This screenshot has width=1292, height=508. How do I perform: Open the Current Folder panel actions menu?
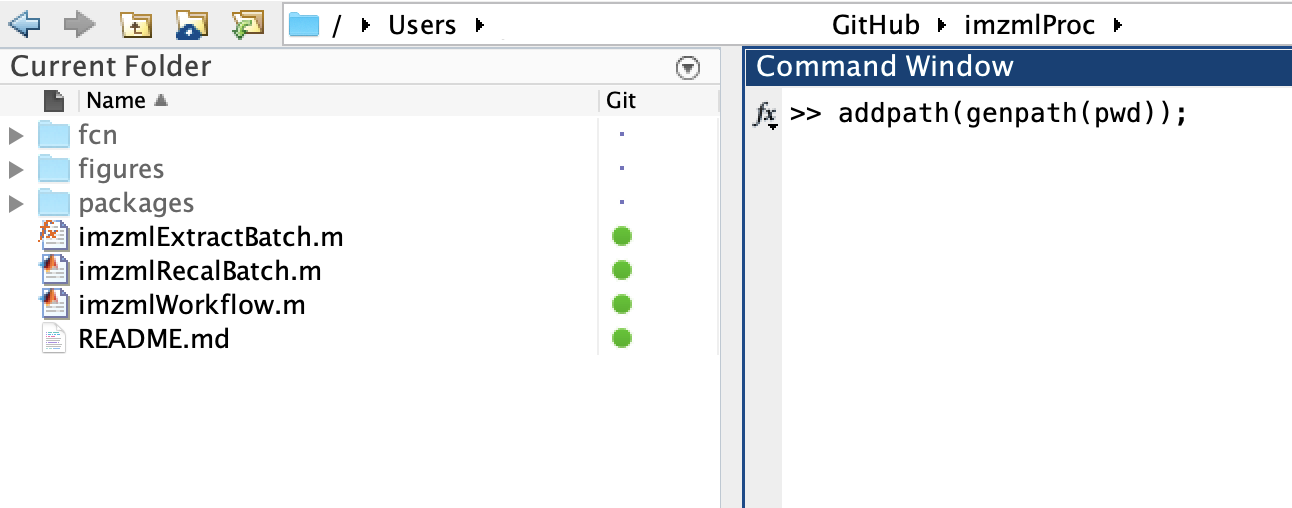tap(687, 68)
